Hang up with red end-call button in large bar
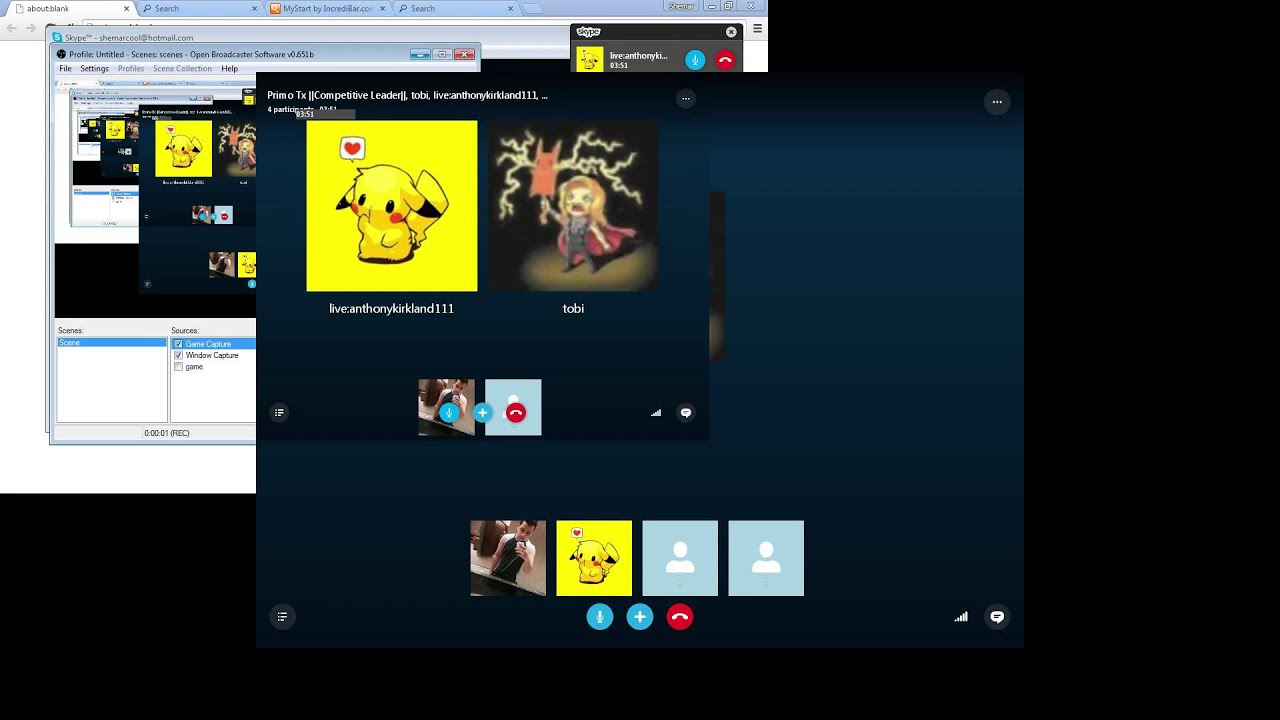 (x=680, y=617)
